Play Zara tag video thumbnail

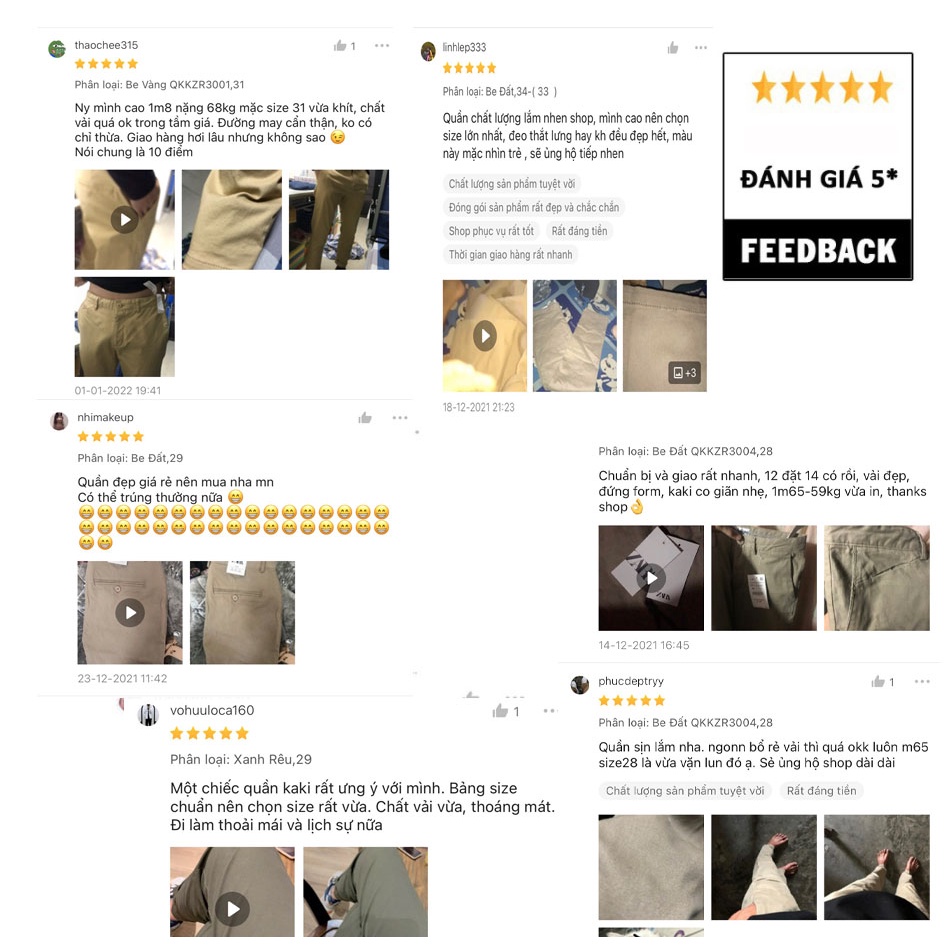[x=651, y=578]
